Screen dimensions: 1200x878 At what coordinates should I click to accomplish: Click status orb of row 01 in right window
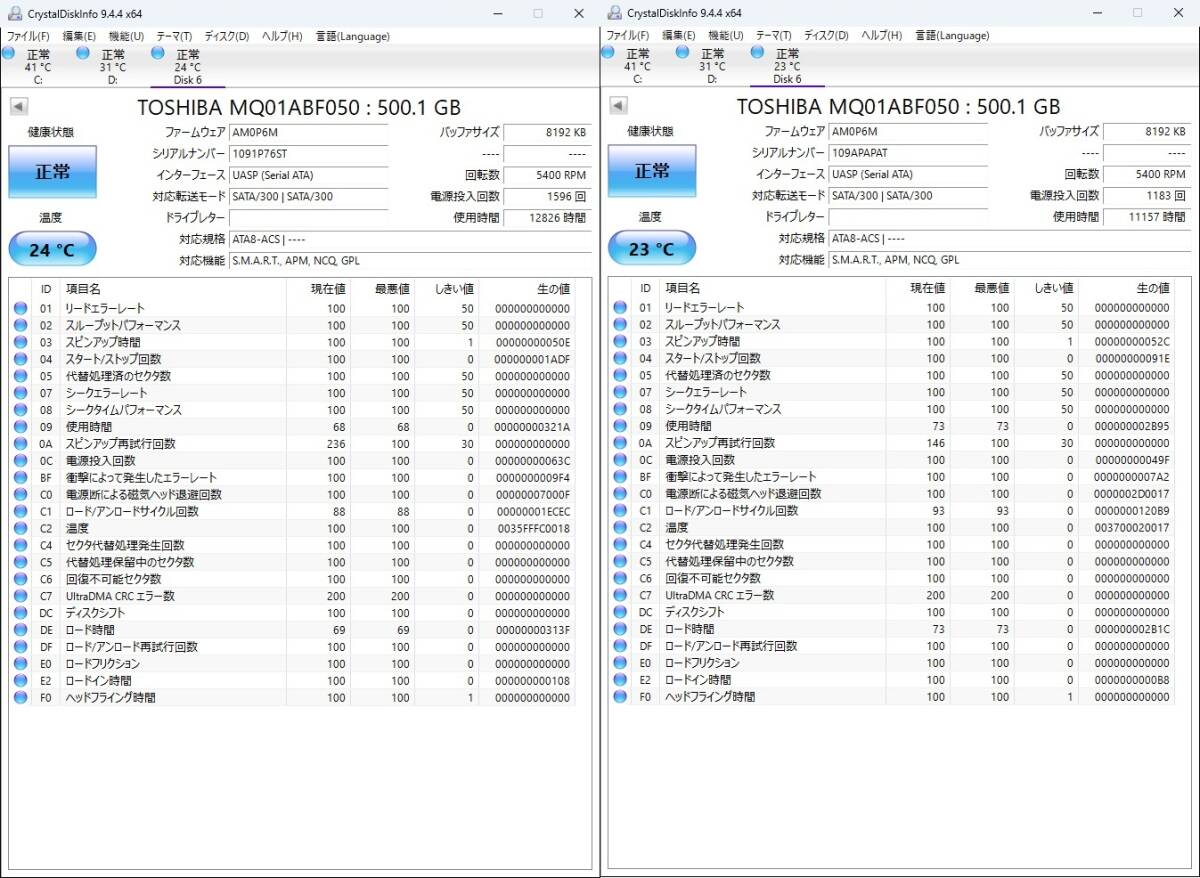(621, 307)
